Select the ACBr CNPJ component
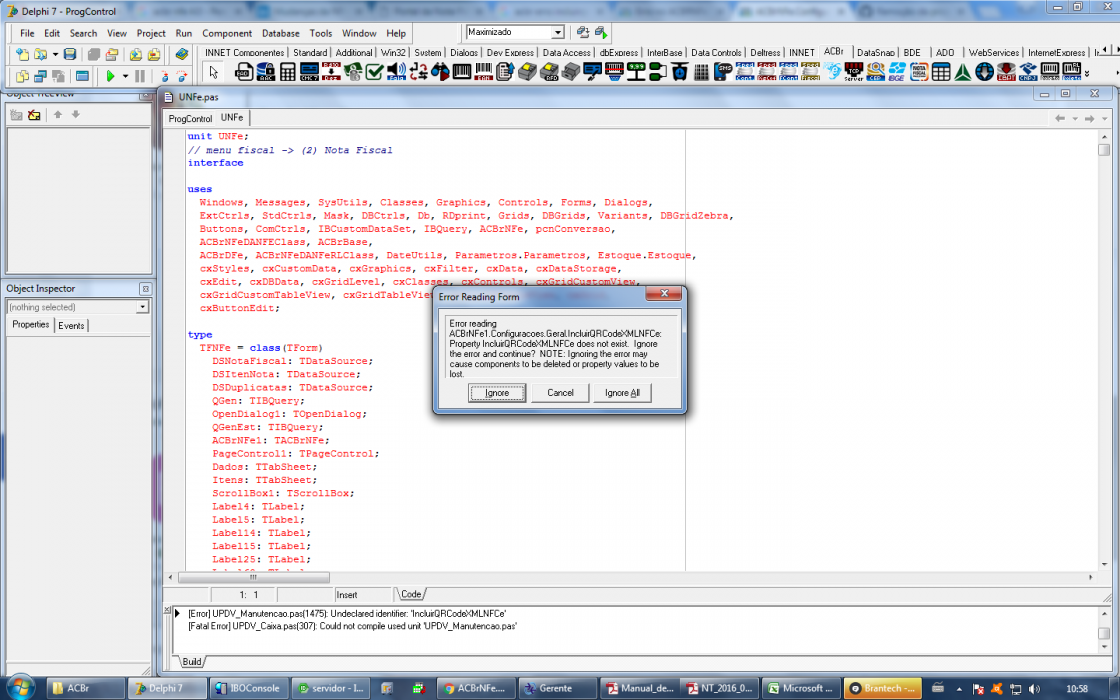The image size is (1120, 700). [x=1028, y=72]
